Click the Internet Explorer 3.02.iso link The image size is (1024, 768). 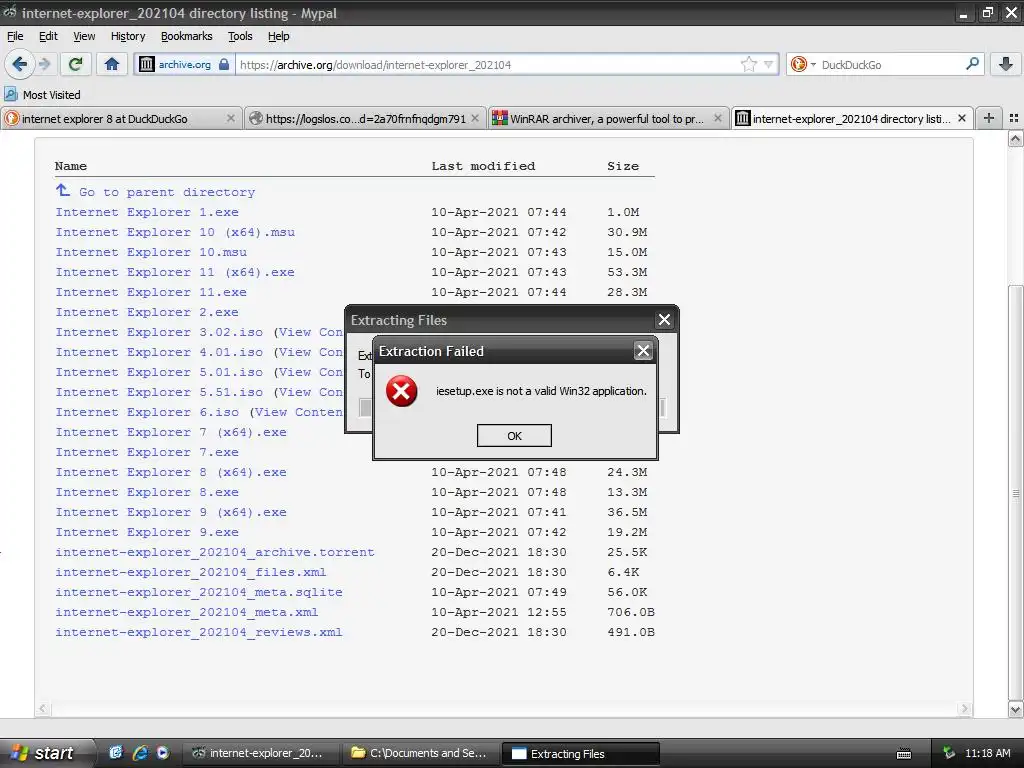click(159, 332)
